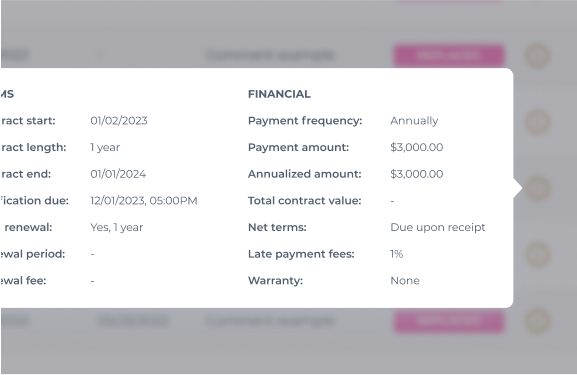Click the 1% late payment fees value
This screenshot has width=577, height=375.
(x=397, y=254)
